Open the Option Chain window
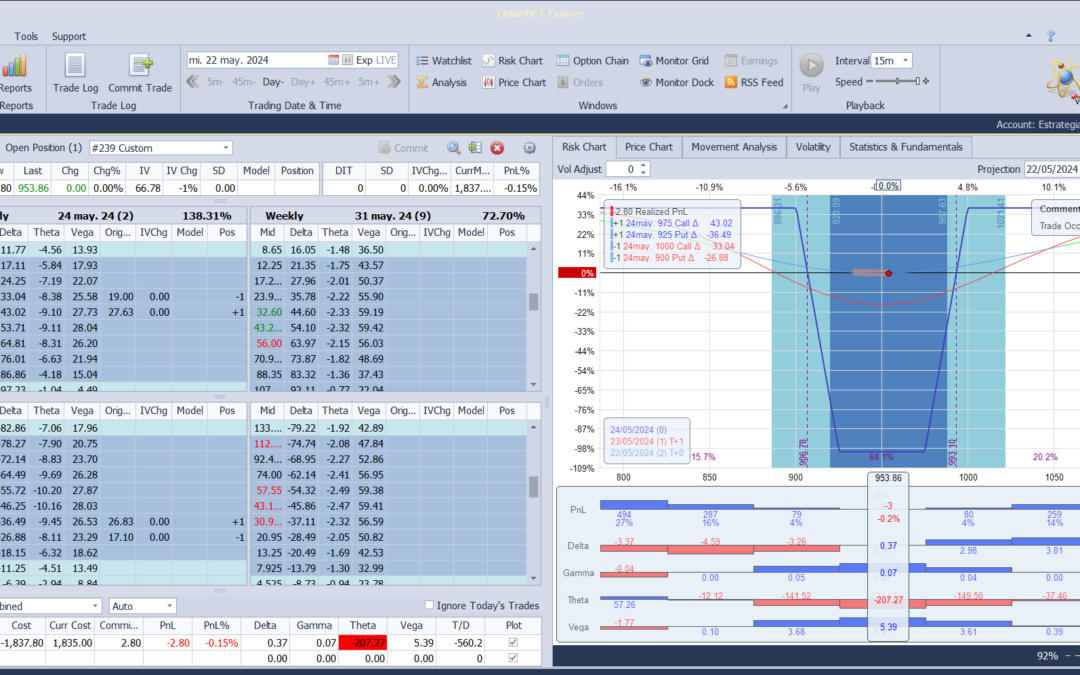The width and height of the screenshot is (1080, 675). pos(592,61)
